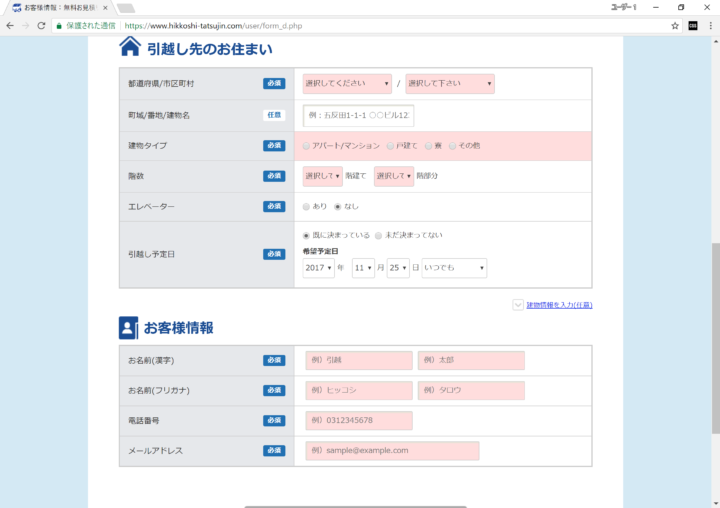Click the browser forward arrow
This screenshot has width=720, height=508.
[26, 26]
